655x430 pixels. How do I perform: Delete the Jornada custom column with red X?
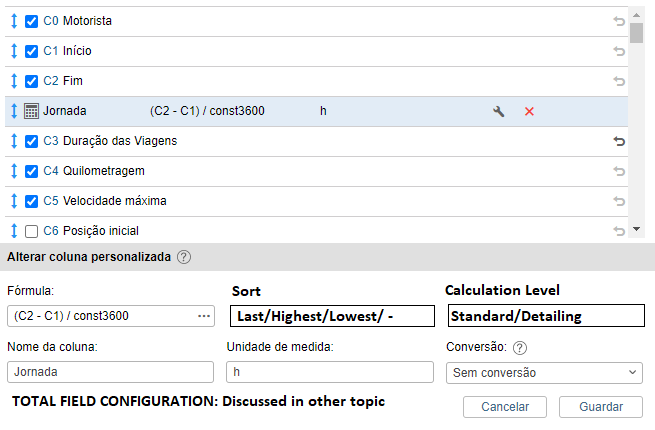point(529,111)
